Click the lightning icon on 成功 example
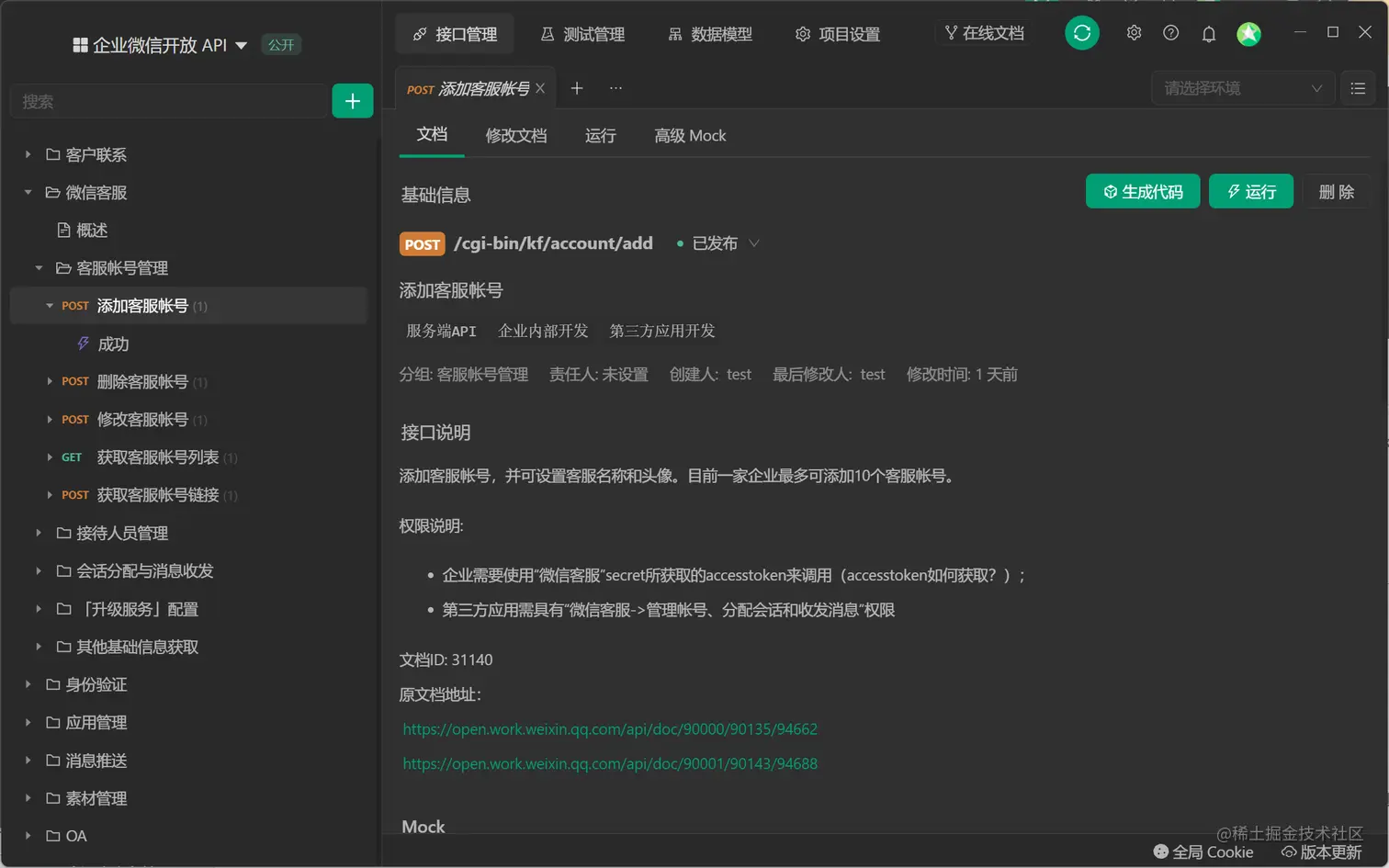The image size is (1389, 868). point(83,343)
